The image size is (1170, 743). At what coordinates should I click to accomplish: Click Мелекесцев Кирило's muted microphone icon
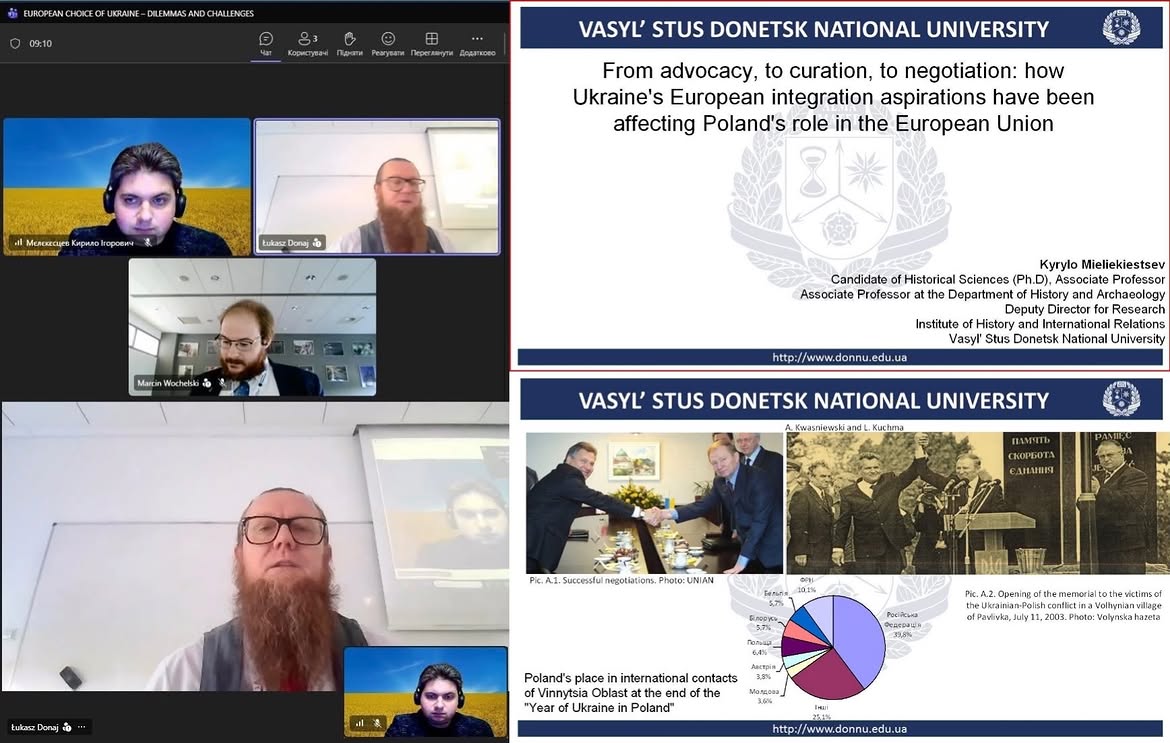click(148, 242)
